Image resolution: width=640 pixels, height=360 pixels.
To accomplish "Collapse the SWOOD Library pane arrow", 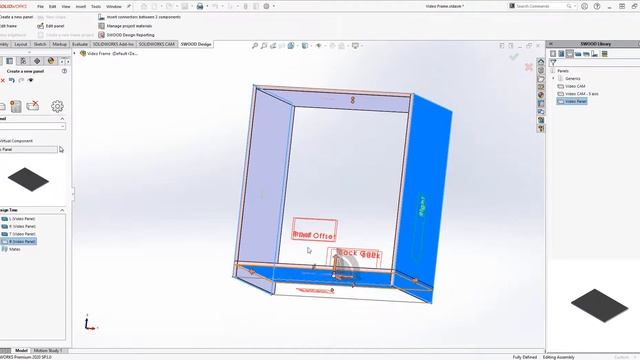I will [551, 44].
